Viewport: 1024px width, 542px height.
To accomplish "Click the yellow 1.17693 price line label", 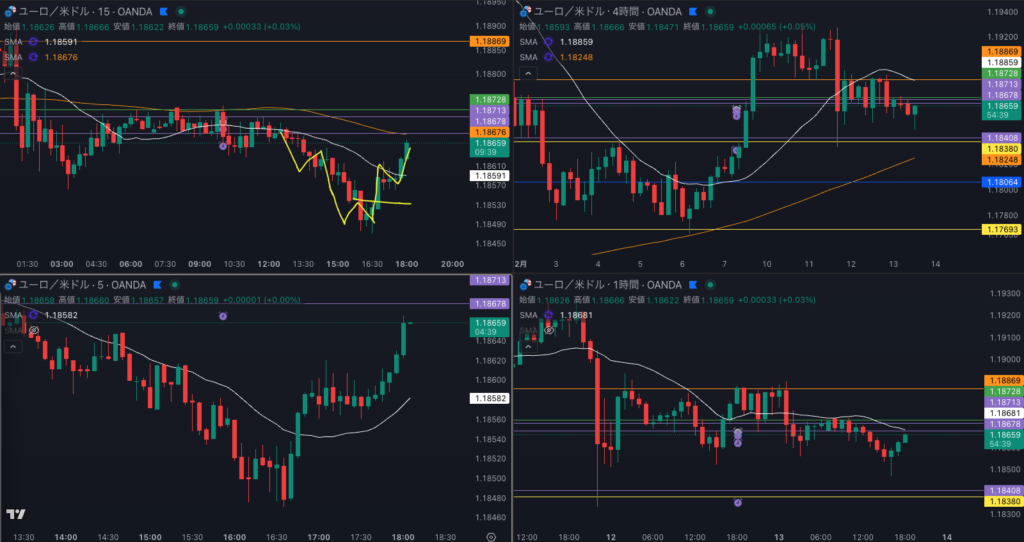I will [1001, 230].
